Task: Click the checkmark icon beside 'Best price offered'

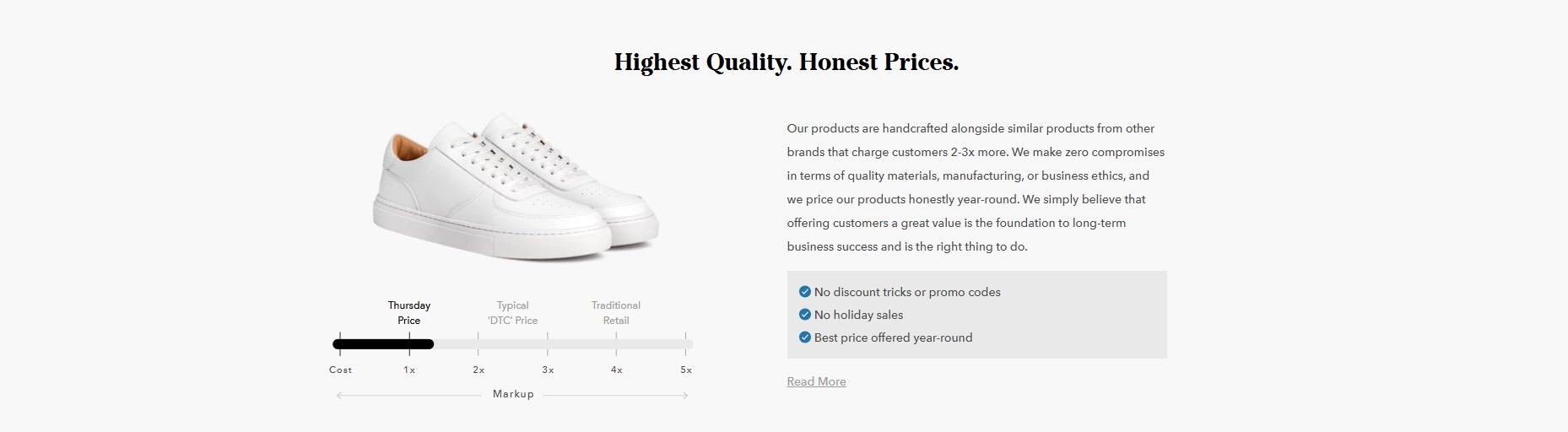Action: click(804, 337)
